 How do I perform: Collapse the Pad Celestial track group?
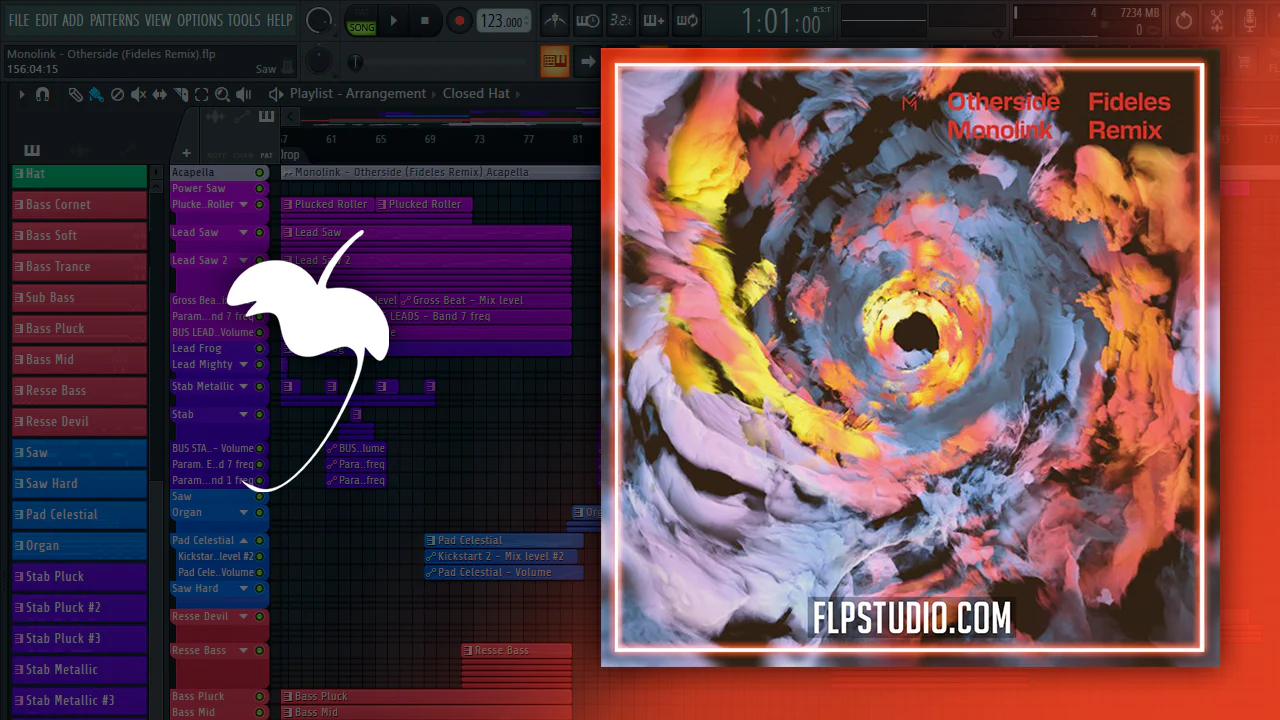243,541
